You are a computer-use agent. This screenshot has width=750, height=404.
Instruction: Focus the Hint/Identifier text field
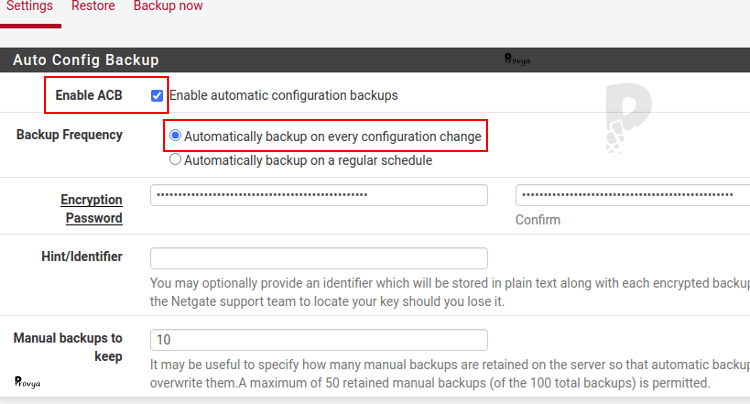[318, 258]
